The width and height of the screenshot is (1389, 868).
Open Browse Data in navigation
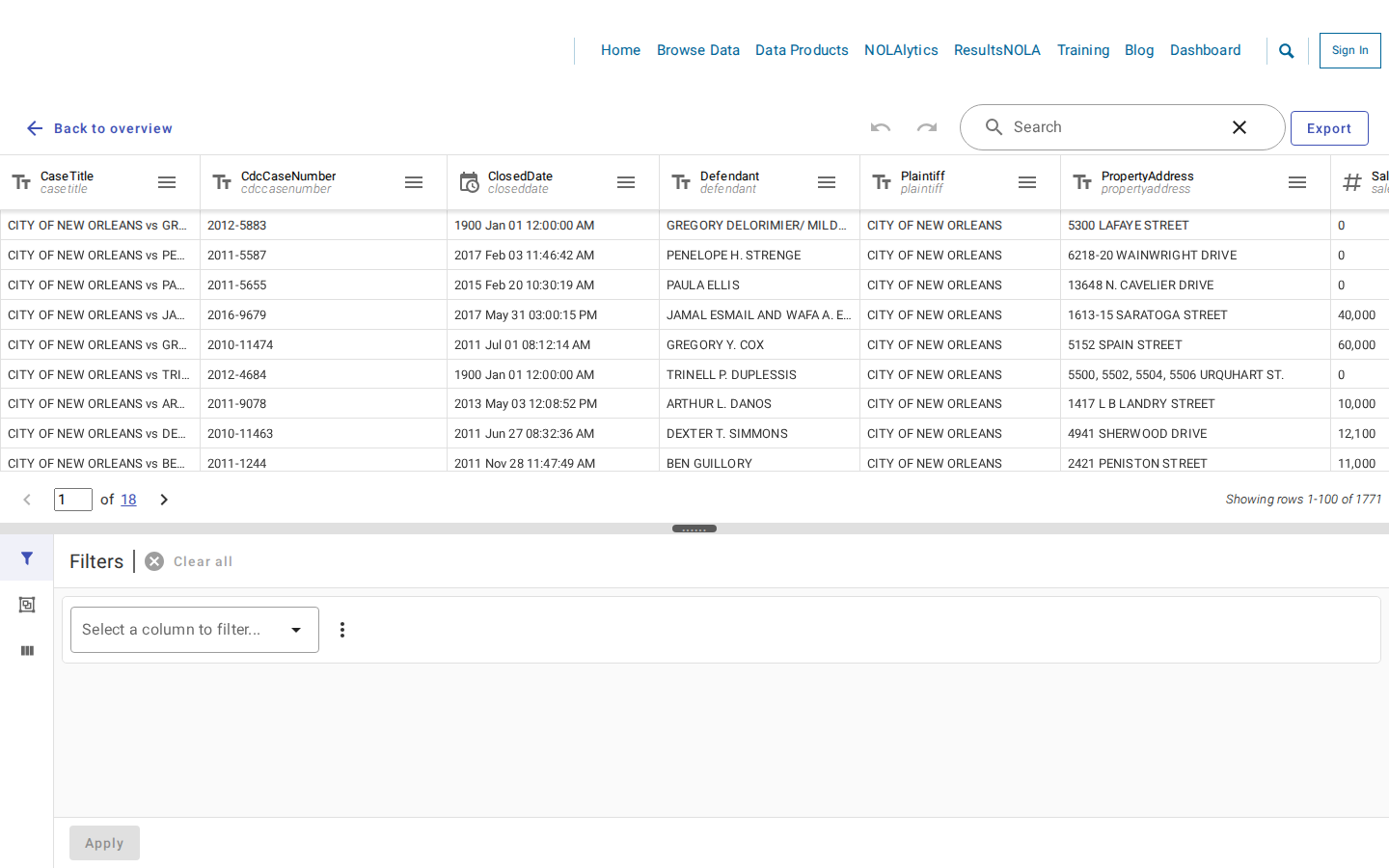click(698, 50)
